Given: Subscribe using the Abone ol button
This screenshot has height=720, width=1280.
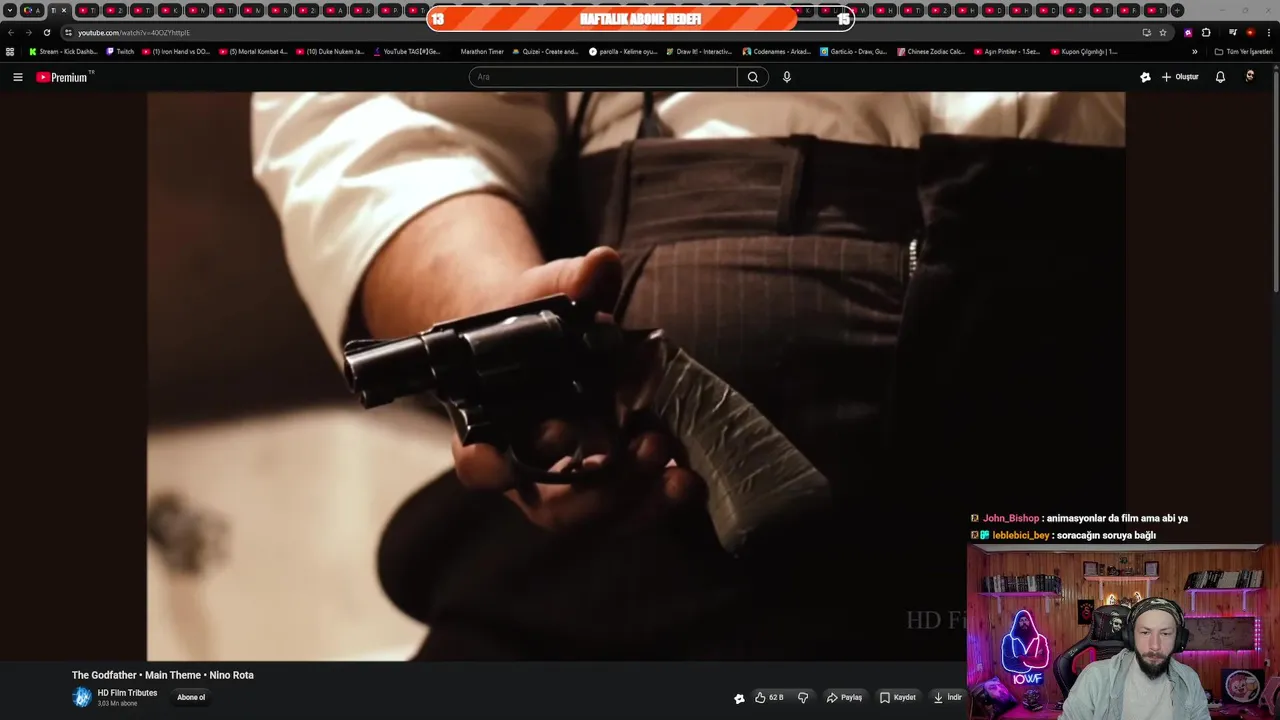Looking at the screenshot, I should click(191, 697).
